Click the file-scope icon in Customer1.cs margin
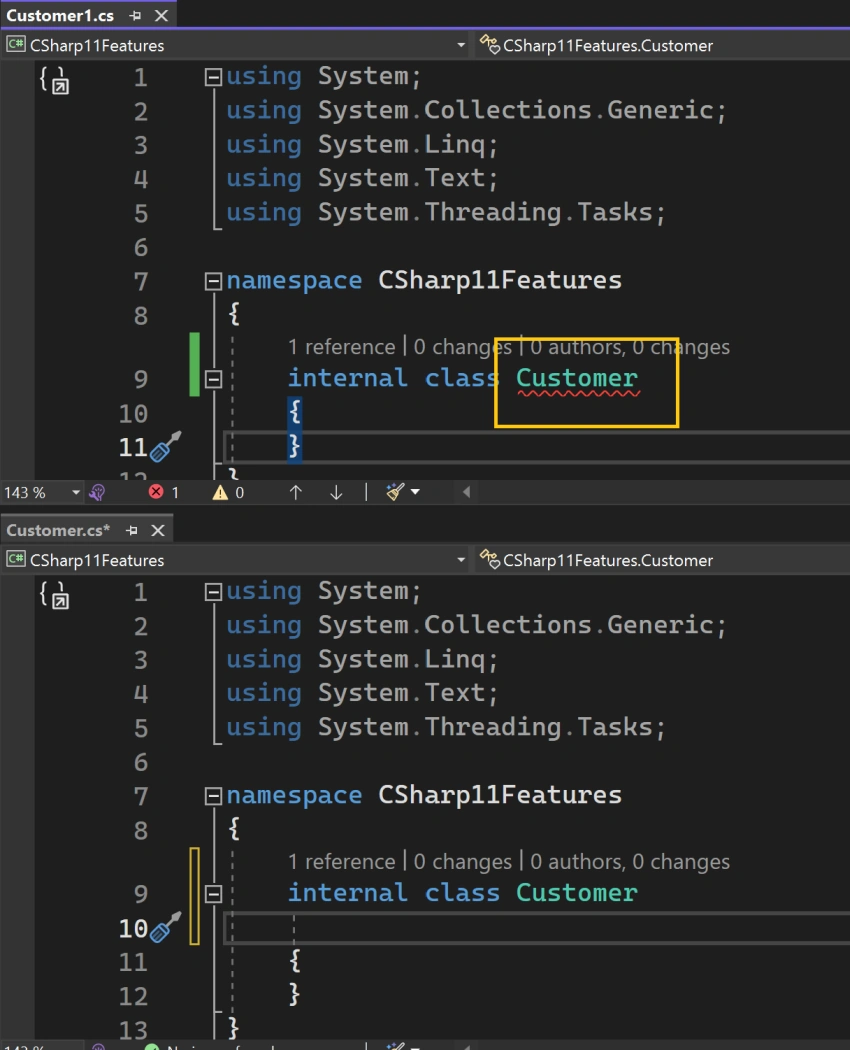 pyautogui.click(x=54, y=80)
